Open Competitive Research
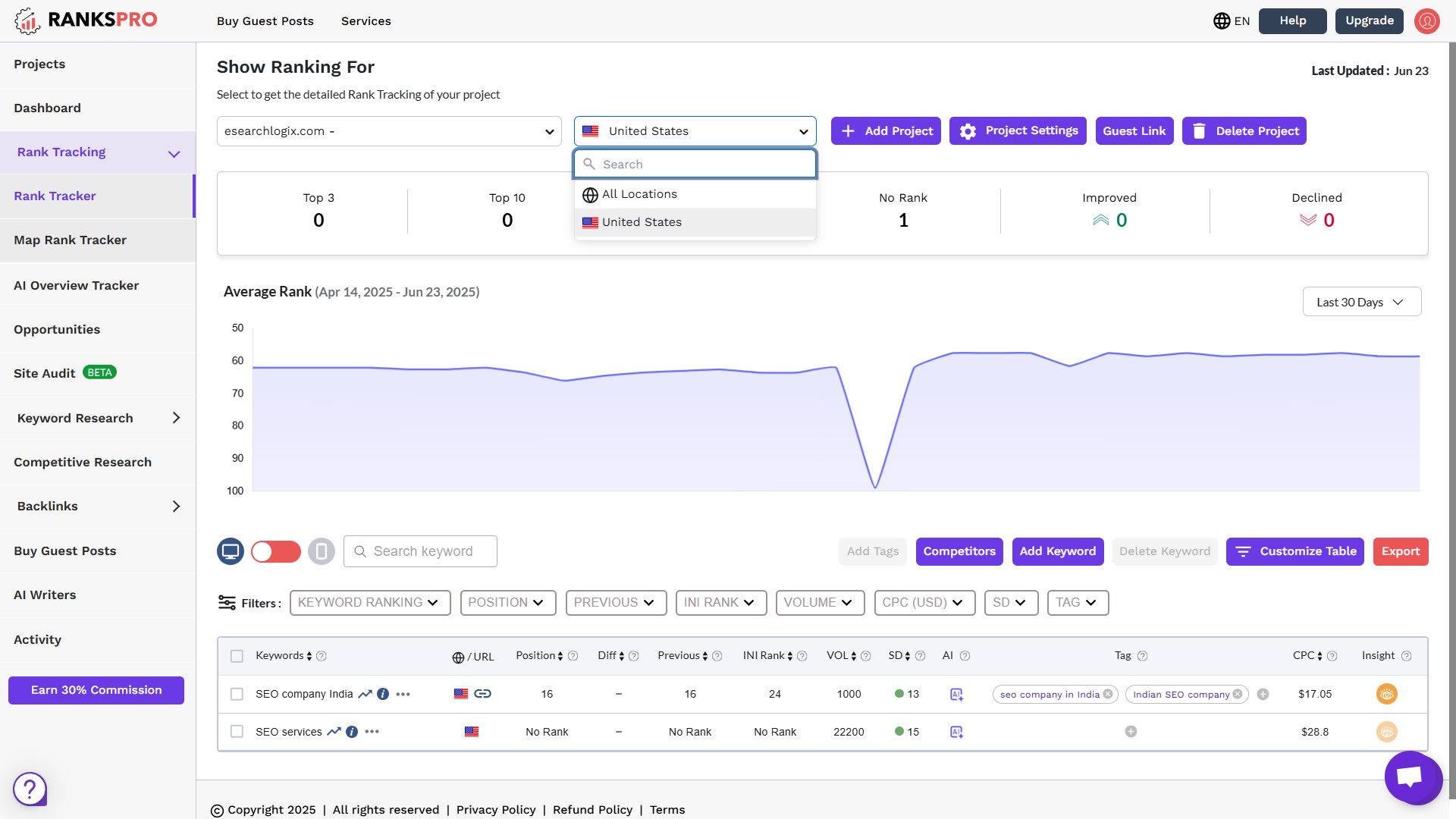 click(x=98, y=463)
